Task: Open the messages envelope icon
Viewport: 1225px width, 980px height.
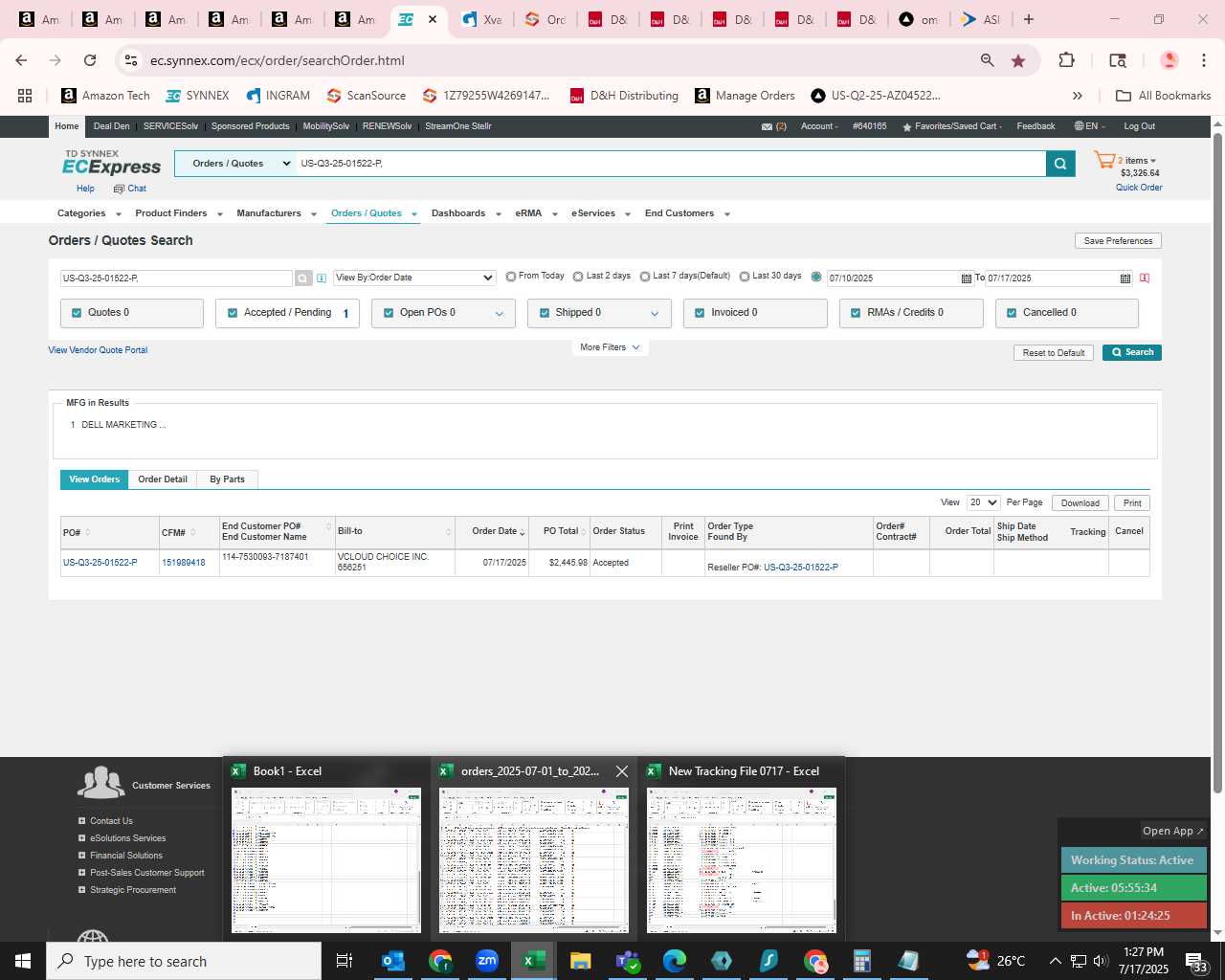Action: [767, 126]
